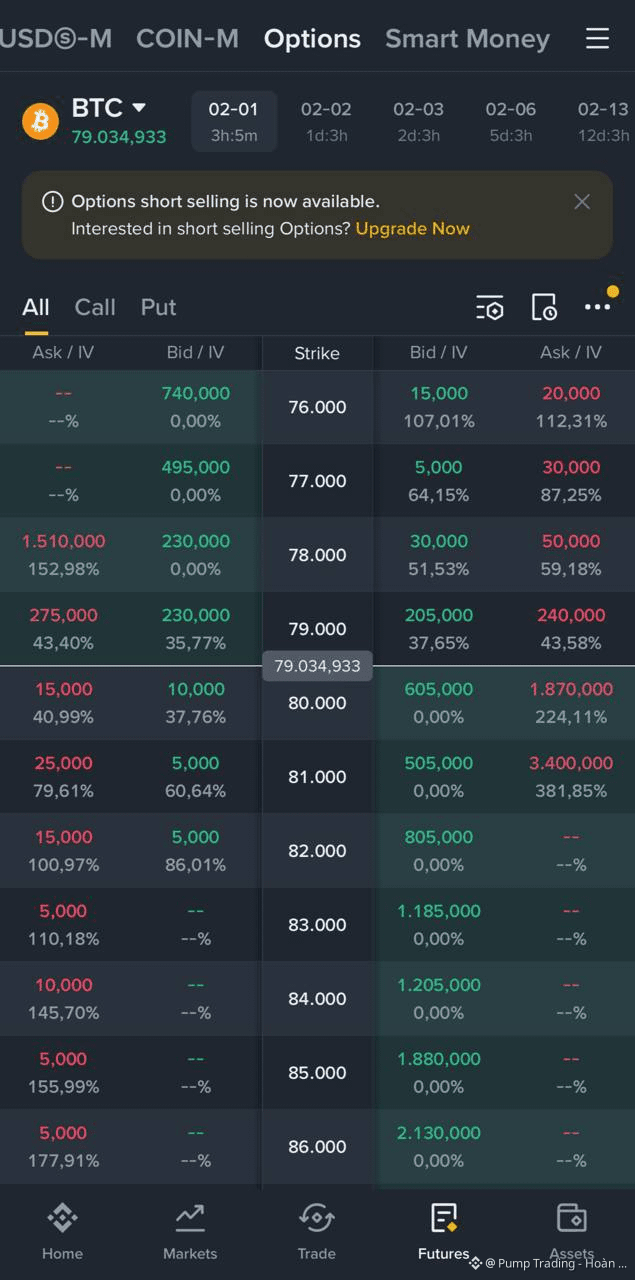Open Trade from bottom navigation
This screenshot has height=1280, width=635.
point(316,1230)
